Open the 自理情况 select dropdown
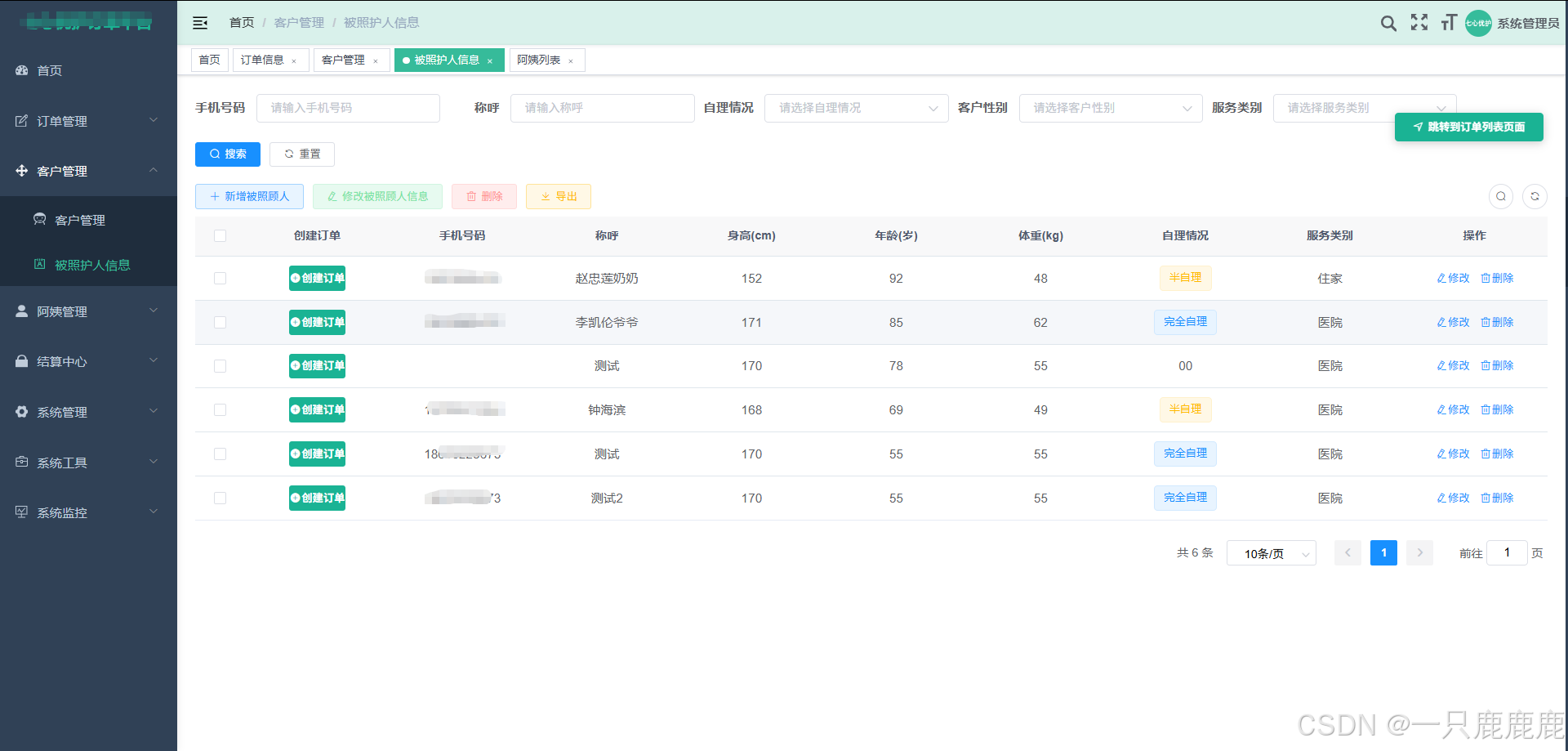The image size is (1568, 751). pyautogui.click(x=856, y=108)
